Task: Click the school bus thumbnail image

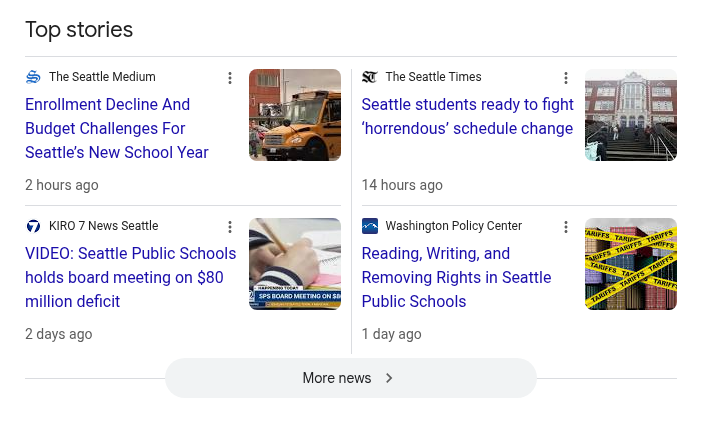Action: coord(295,115)
